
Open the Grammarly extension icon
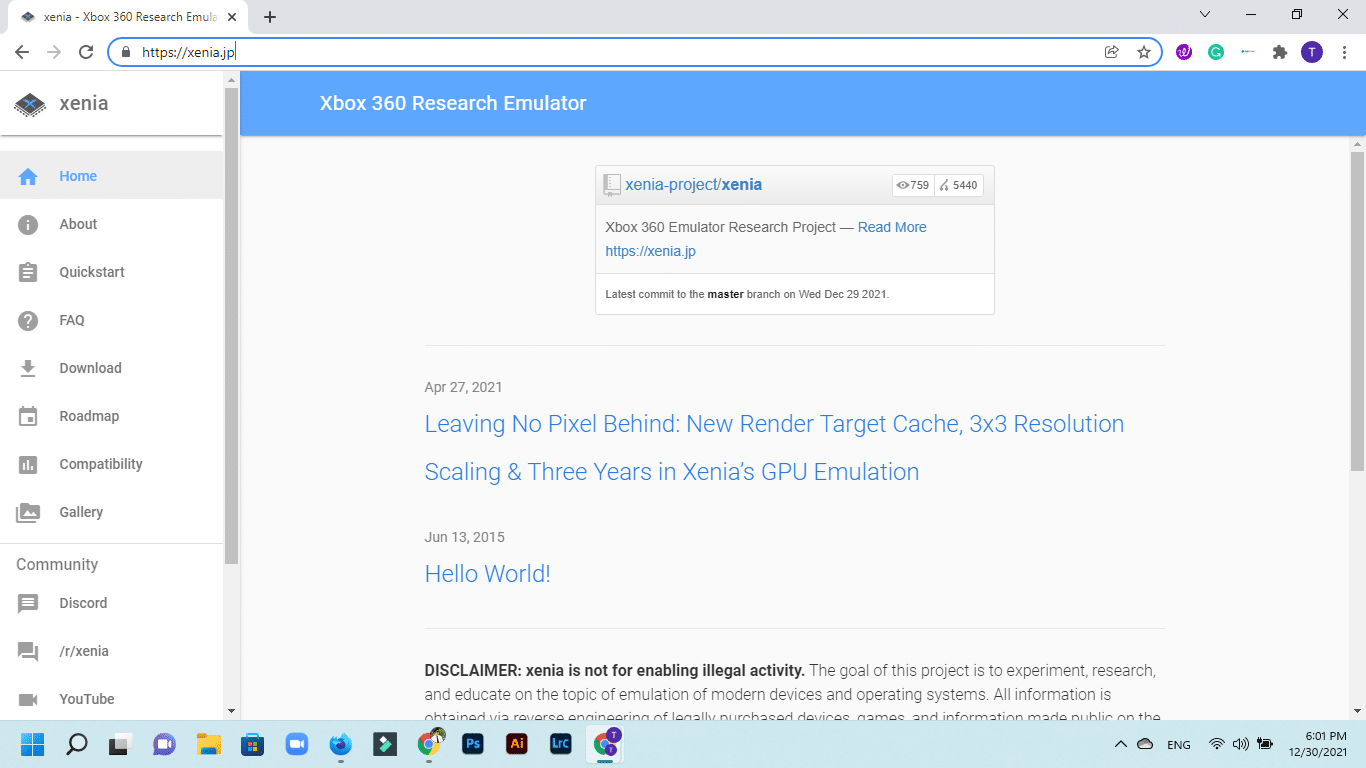click(1216, 52)
